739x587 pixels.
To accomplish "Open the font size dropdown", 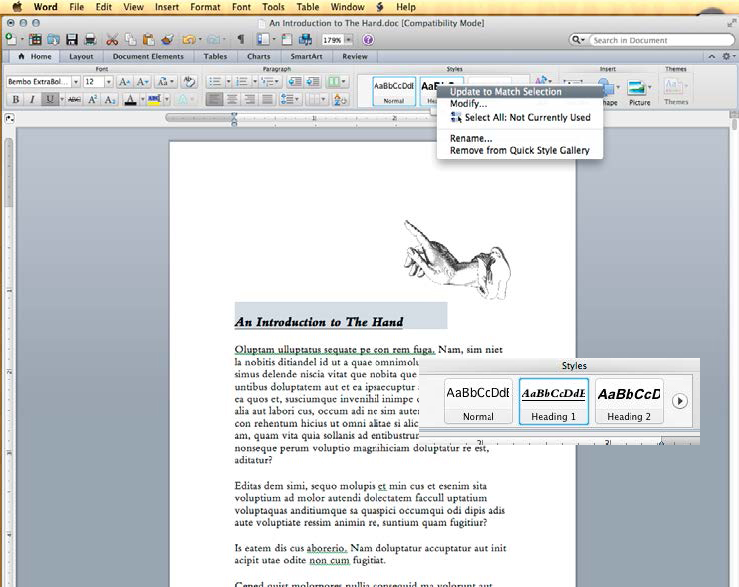I will tap(108, 82).
